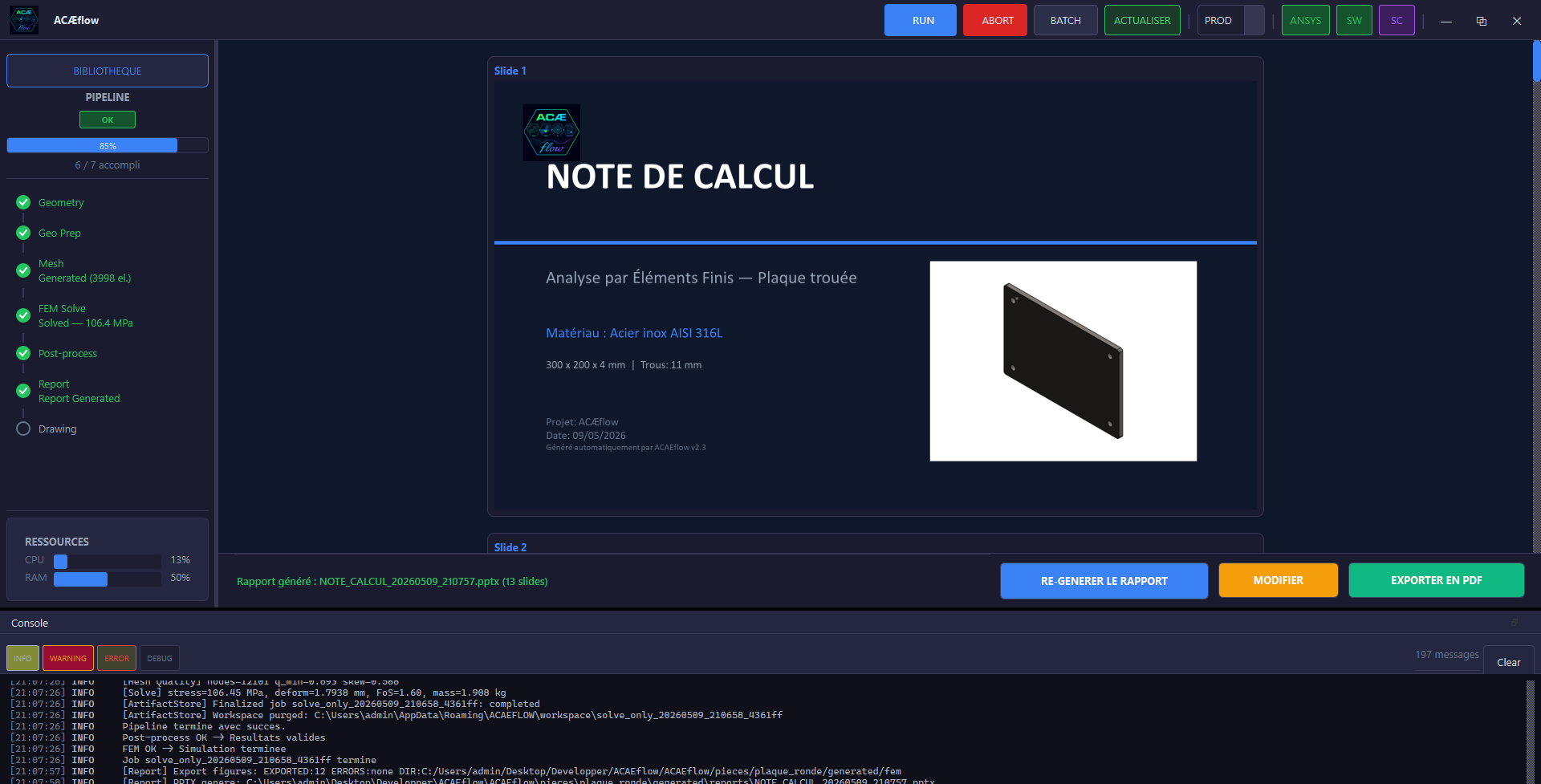1541x784 pixels.
Task: Clear the console messages
Action: click(x=1509, y=662)
